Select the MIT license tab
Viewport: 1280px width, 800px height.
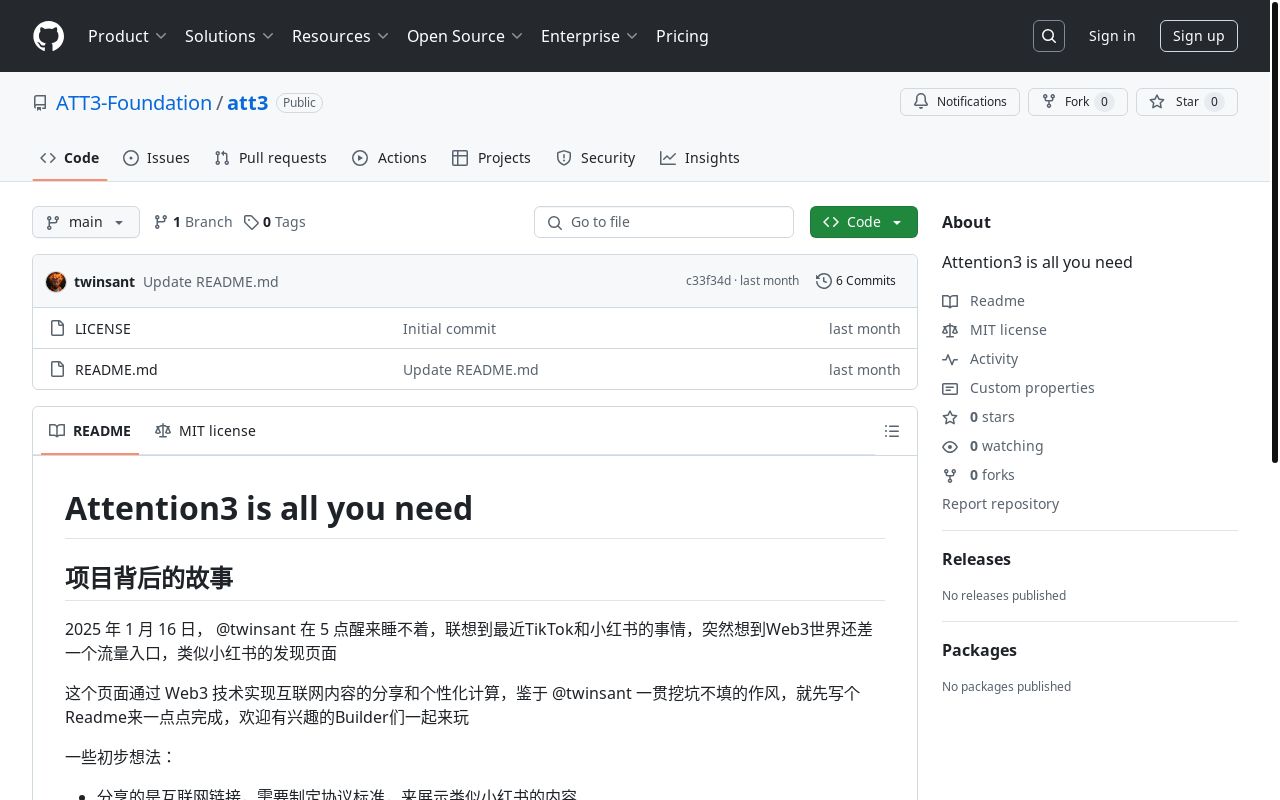click(x=206, y=431)
